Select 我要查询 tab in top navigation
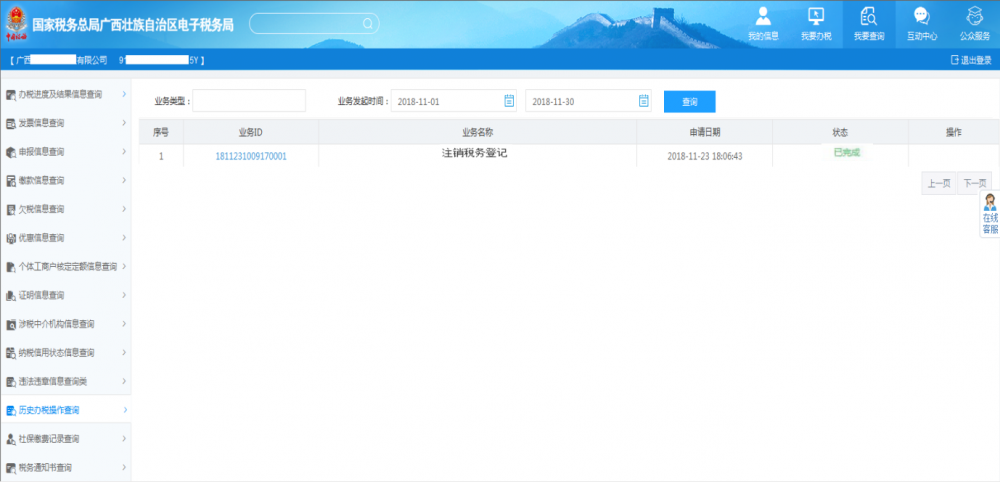Screen dimensions: 1000x482 coord(868,23)
